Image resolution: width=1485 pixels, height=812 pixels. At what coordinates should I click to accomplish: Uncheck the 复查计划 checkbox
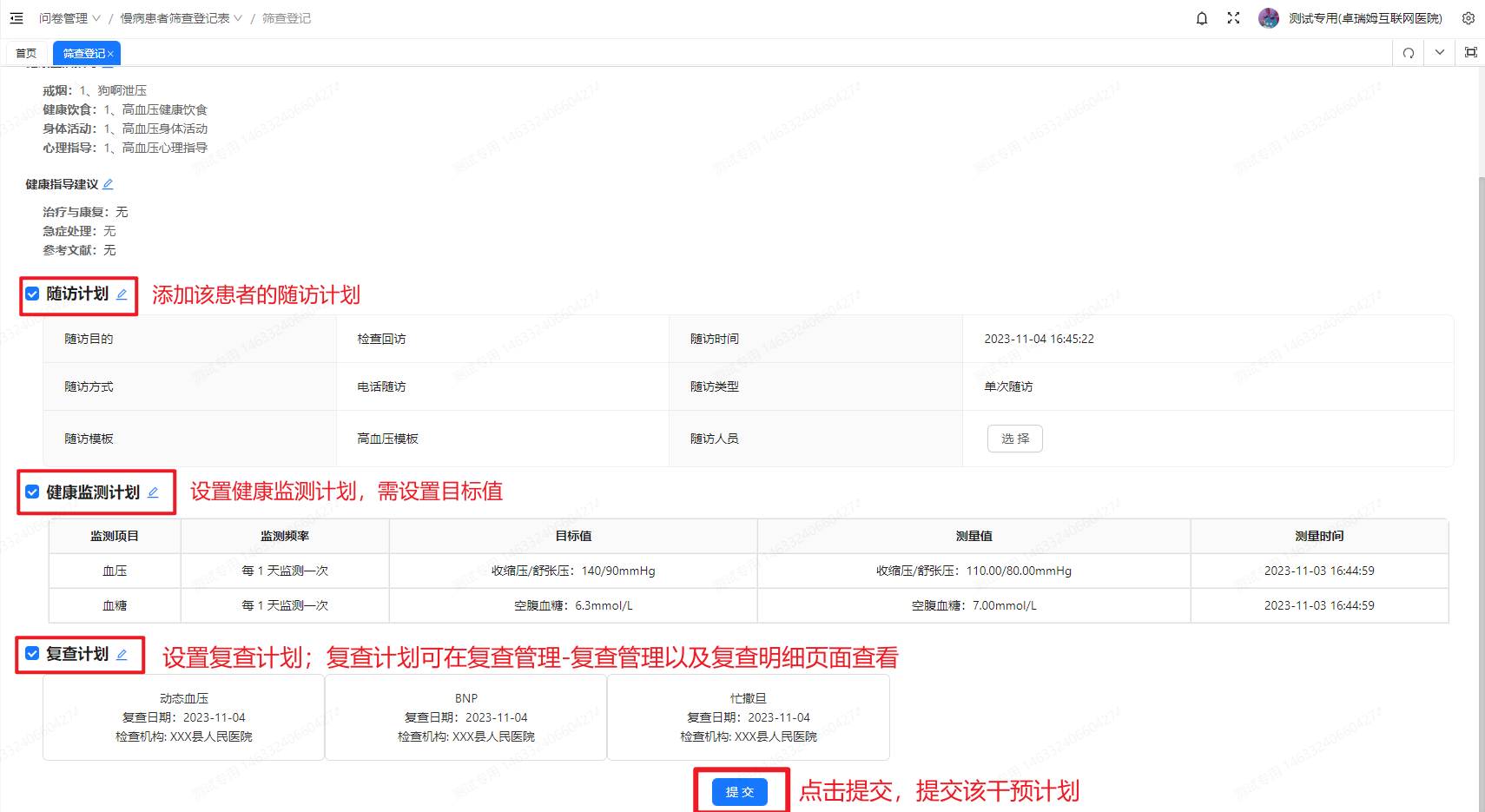coord(32,654)
